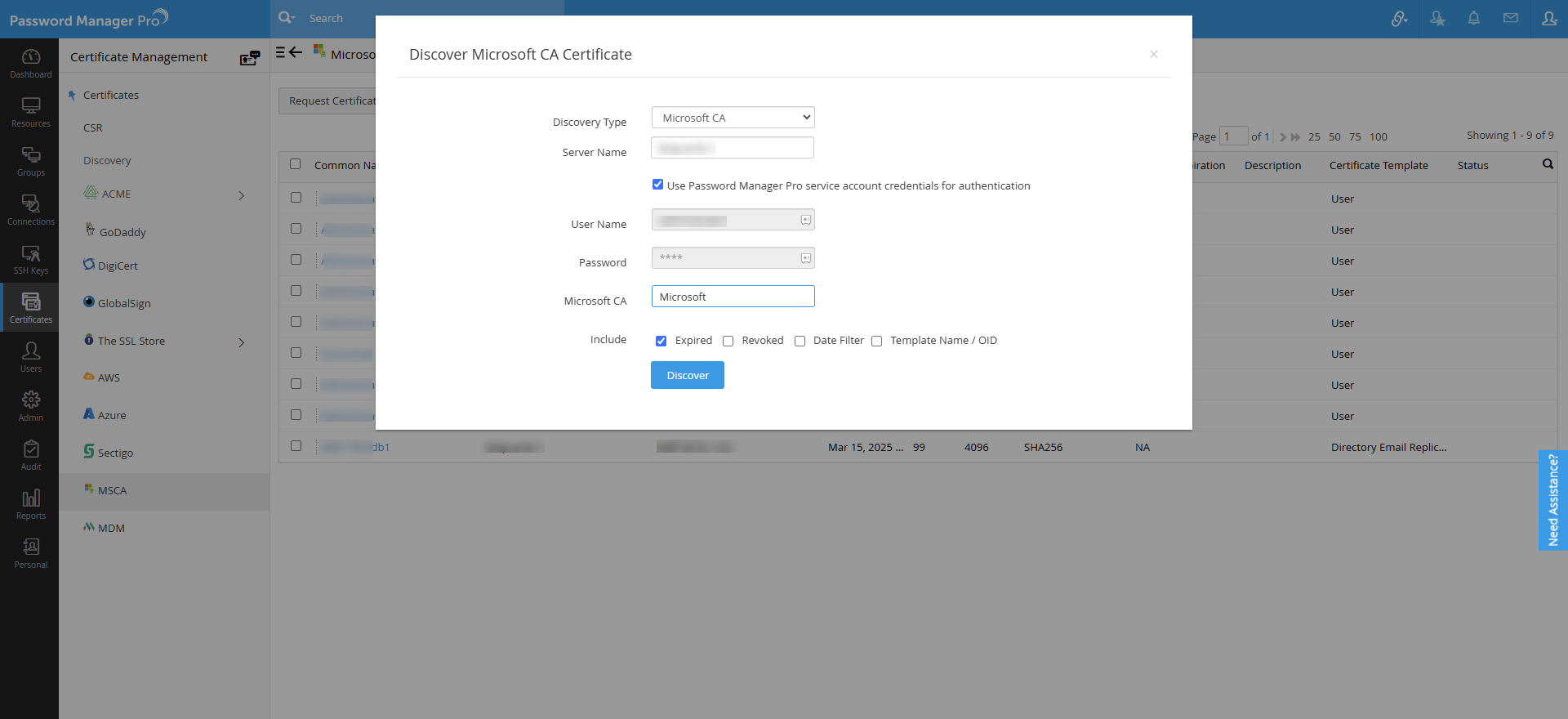The image size is (1568, 719).
Task: Show 50 rows per page
Action: [x=1334, y=137]
